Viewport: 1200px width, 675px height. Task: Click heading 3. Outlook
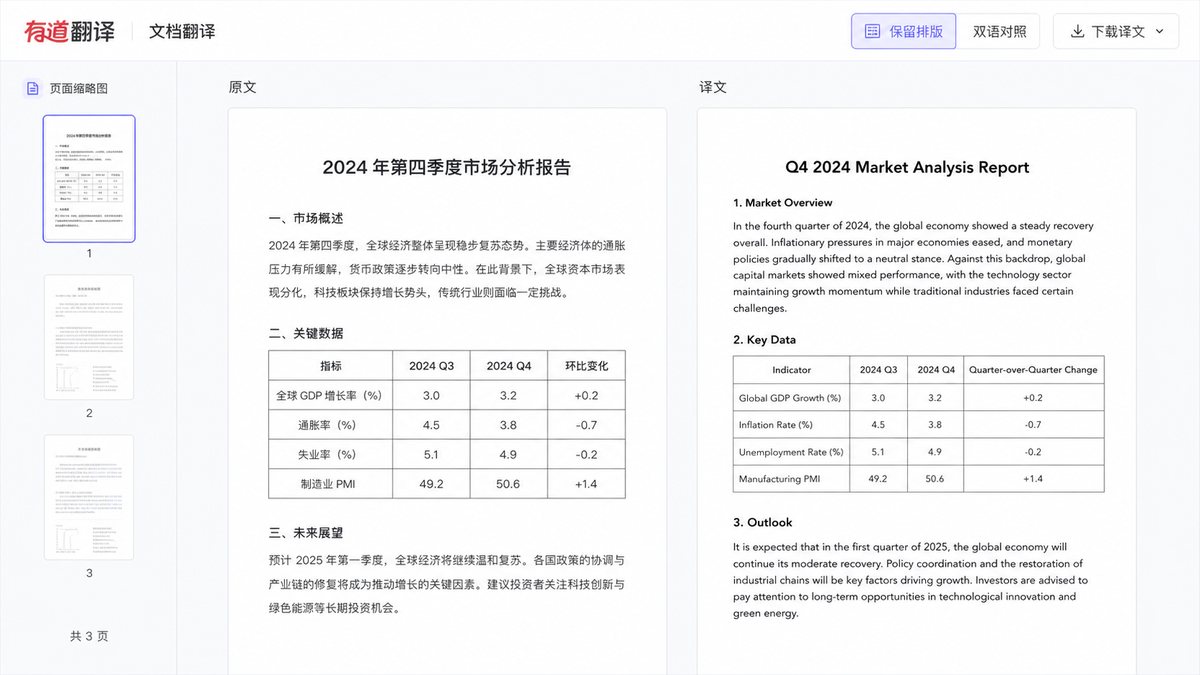[x=763, y=522]
